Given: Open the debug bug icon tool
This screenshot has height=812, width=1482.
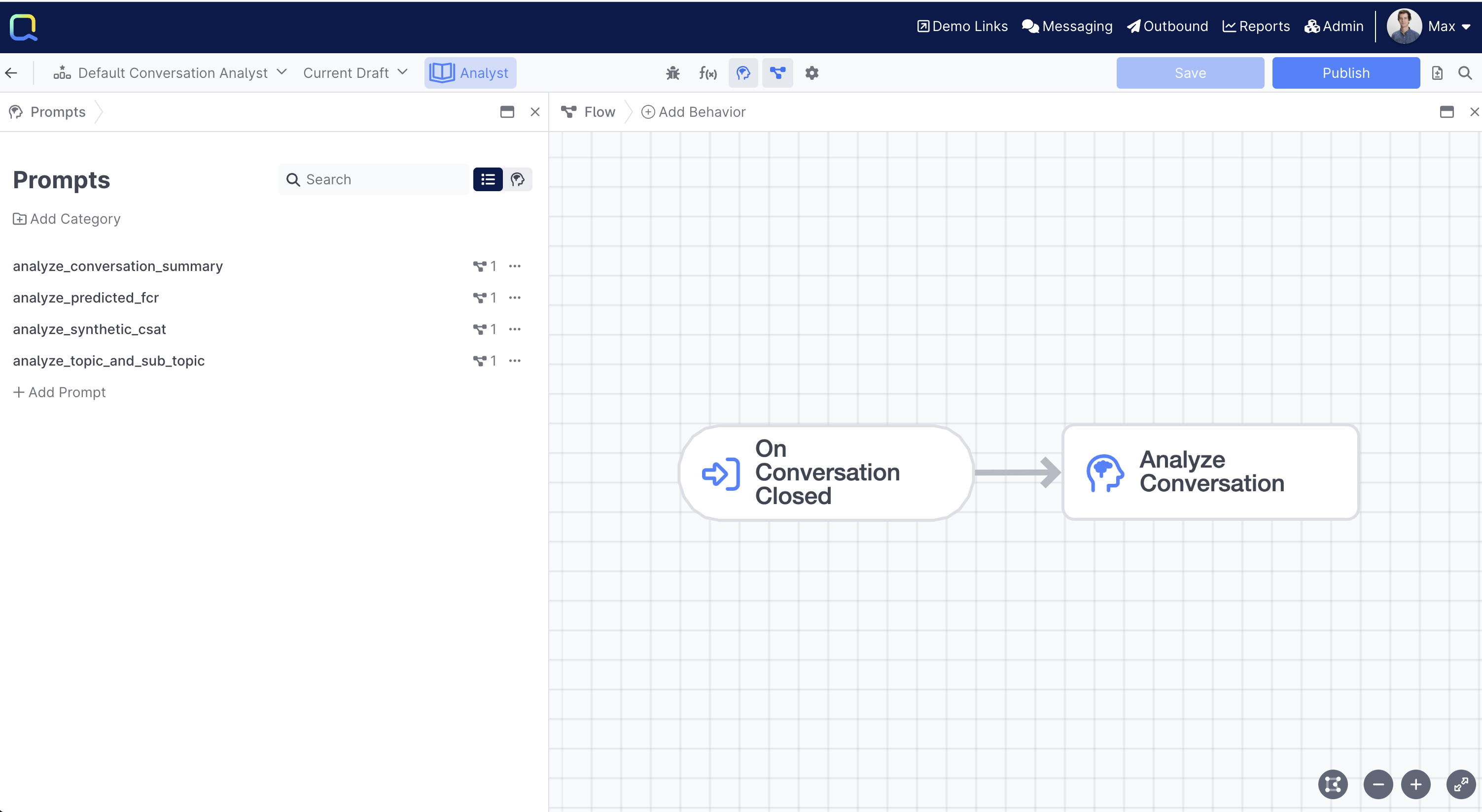Looking at the screenshot, I should [672, 73].
